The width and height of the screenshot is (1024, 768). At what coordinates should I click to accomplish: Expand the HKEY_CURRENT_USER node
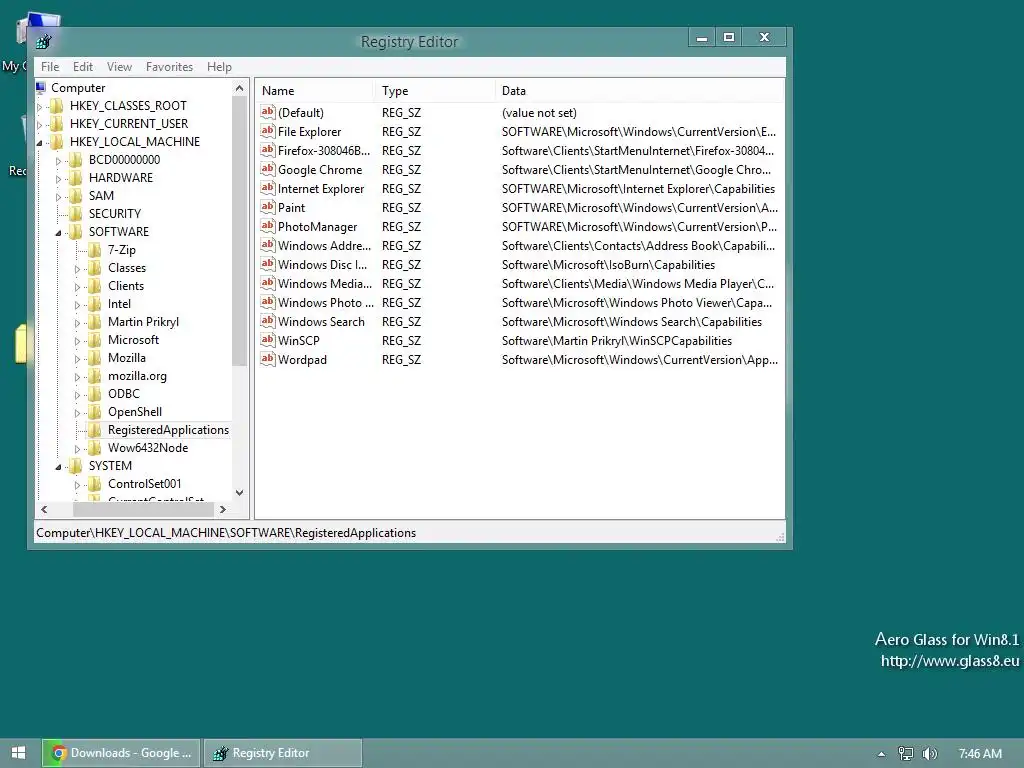point(40,124)
